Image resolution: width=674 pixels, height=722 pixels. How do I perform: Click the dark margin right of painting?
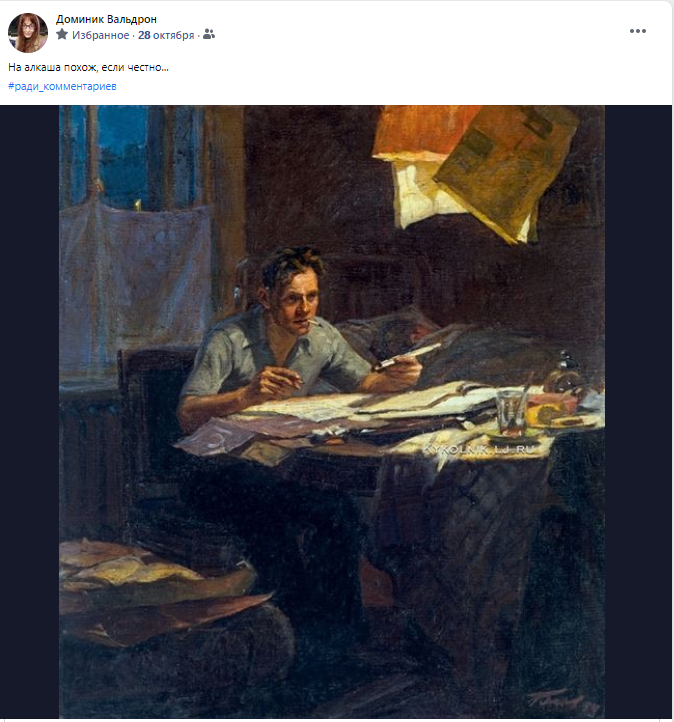[639, 412]
